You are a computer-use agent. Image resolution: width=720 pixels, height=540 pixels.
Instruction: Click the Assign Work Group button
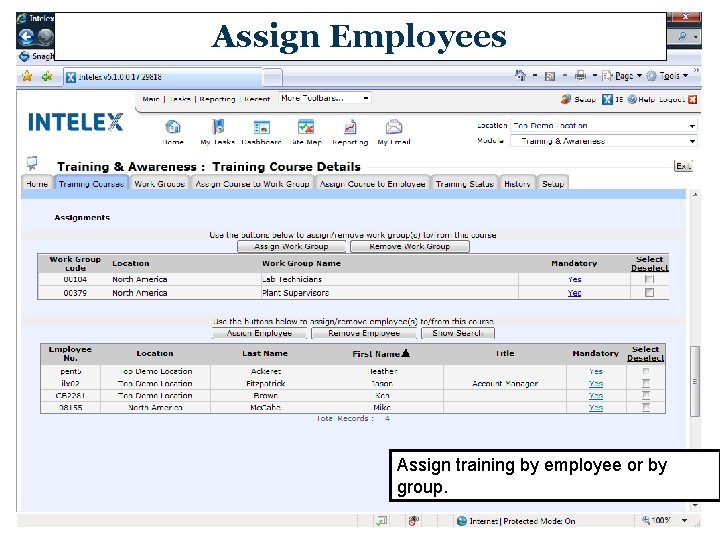(x=291, y=247)
